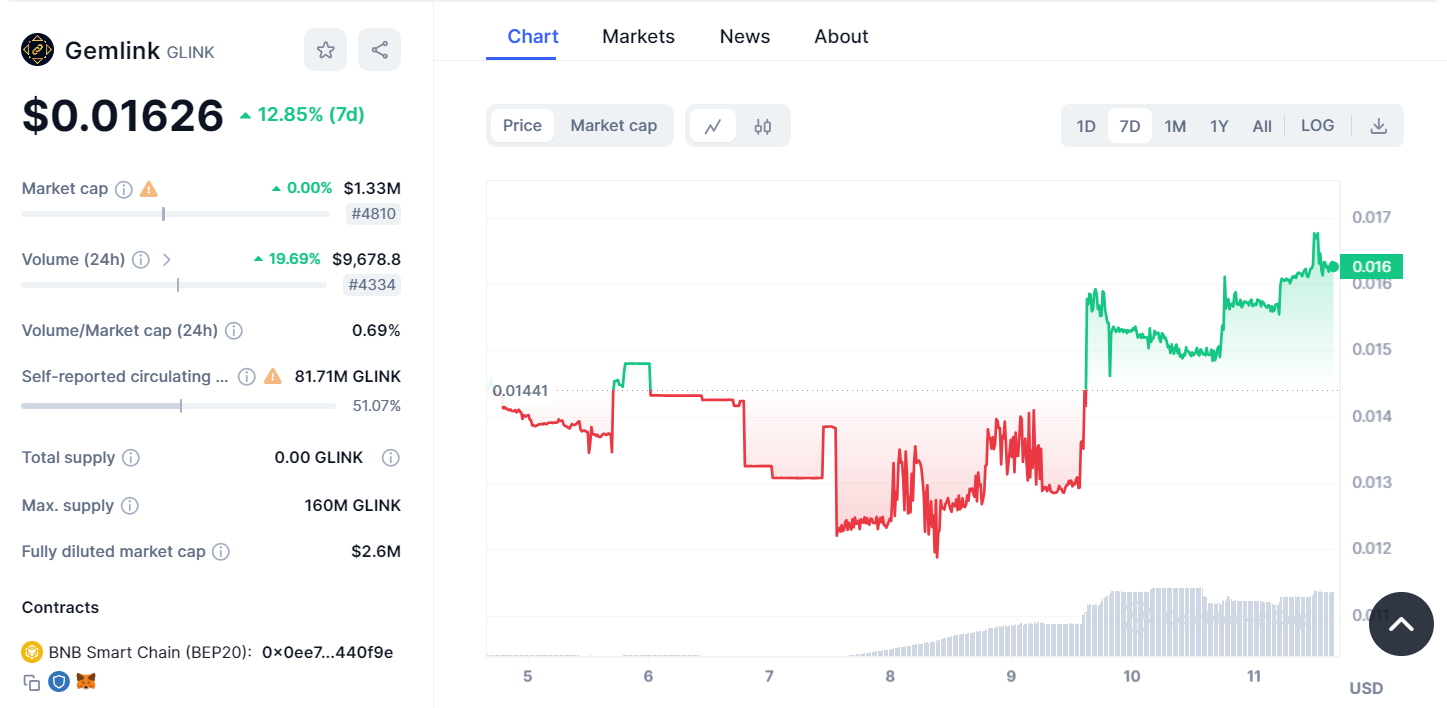Share Gemlink page using share icon
This screenshot has height=708, width=1447.
click(x=379, y=50)
